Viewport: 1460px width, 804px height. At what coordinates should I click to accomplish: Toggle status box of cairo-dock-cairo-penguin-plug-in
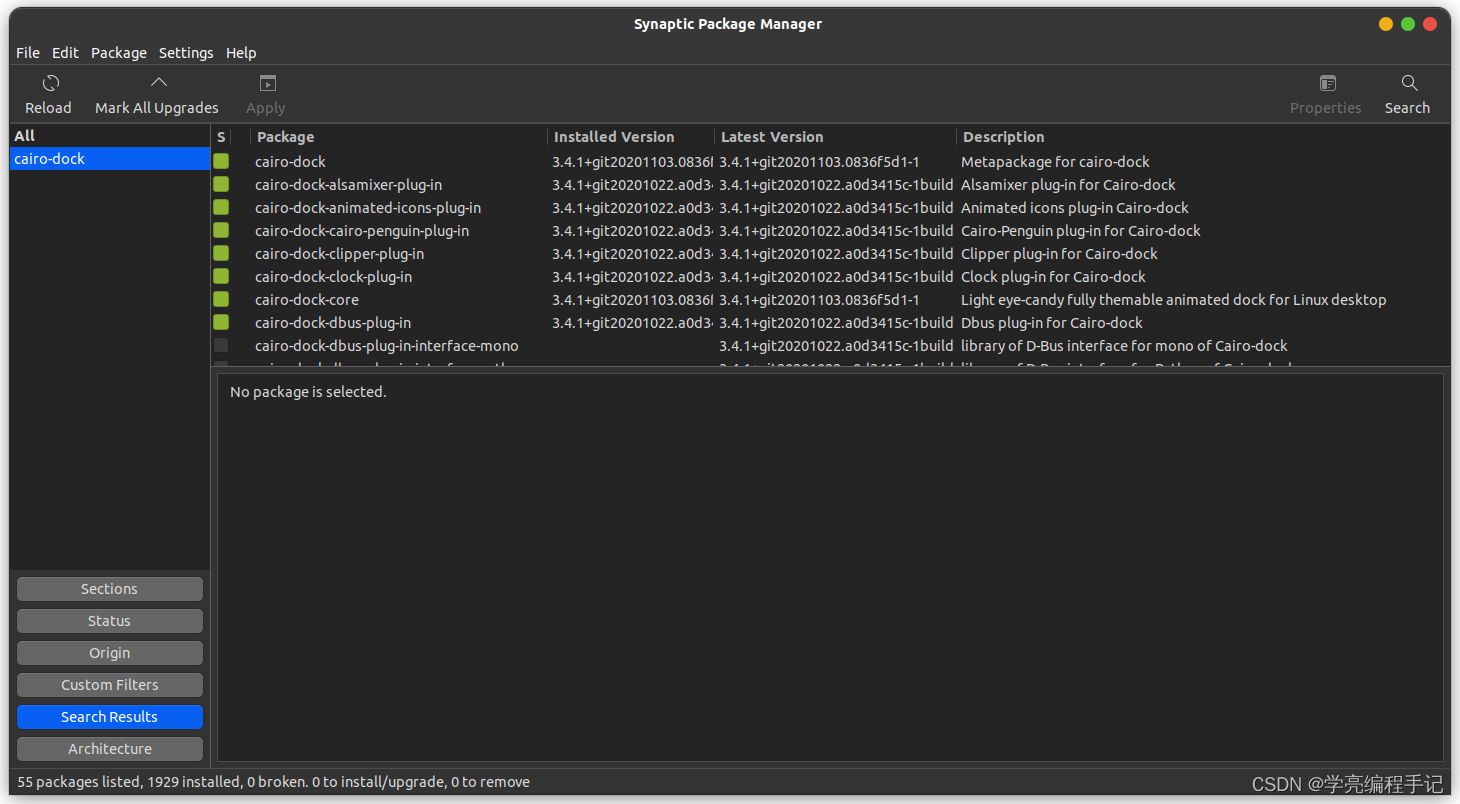point(221,230)
